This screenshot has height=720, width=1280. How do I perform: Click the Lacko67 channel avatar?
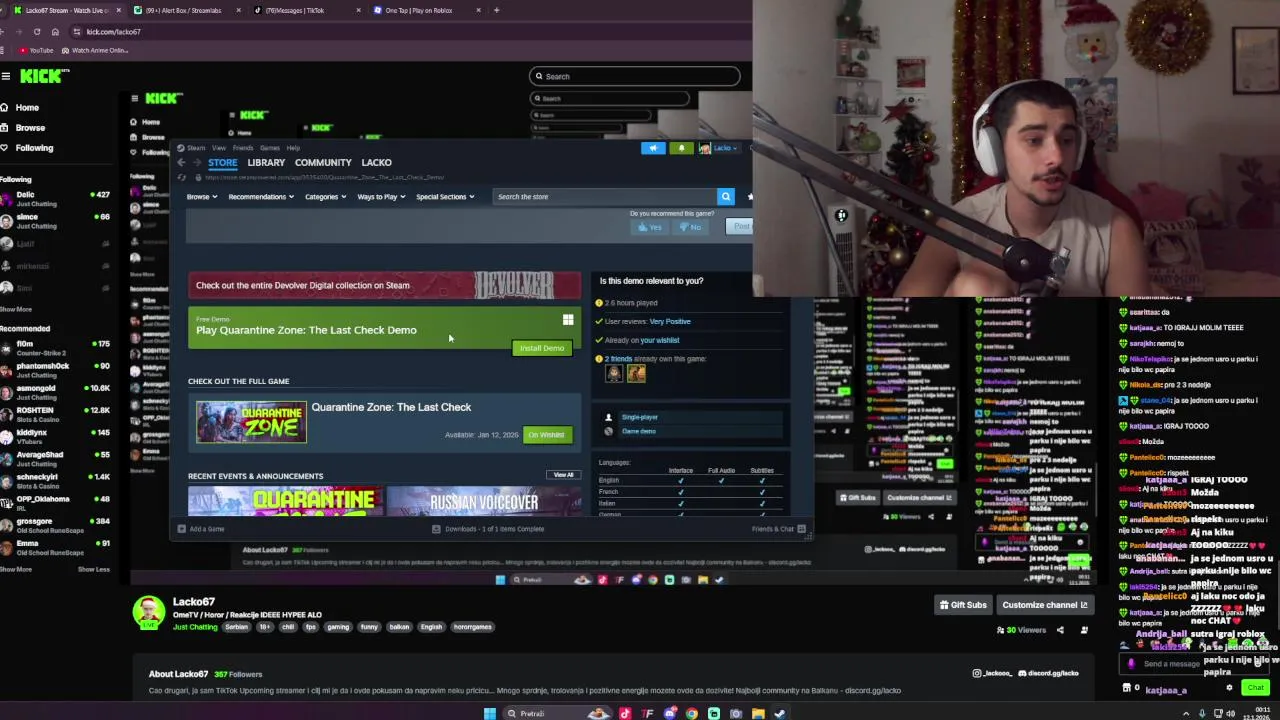point(149,612)
